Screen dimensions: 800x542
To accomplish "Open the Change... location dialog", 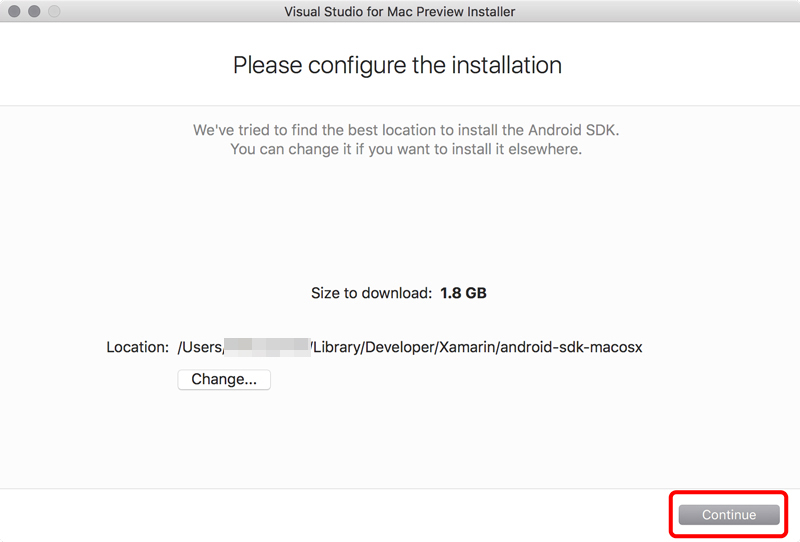I will click(x=224, y=379).
